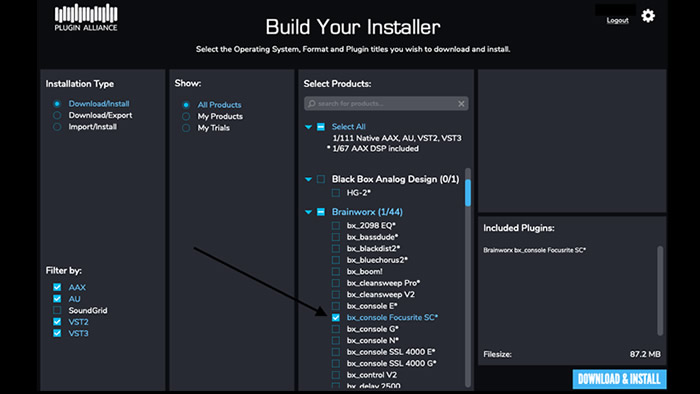
Task: Select Import/Install installation type
Action: click(57, 127)
